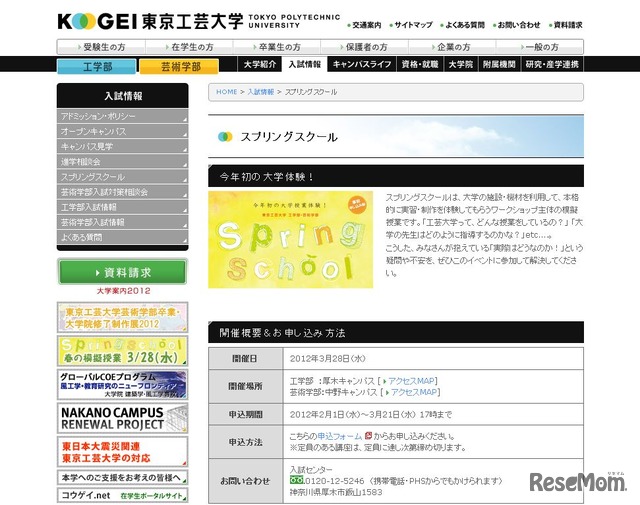Click the KOUGEI Tokyo Polytechnic University logo
The width and height of the screenshot is (640, 505).
(199, 21)
